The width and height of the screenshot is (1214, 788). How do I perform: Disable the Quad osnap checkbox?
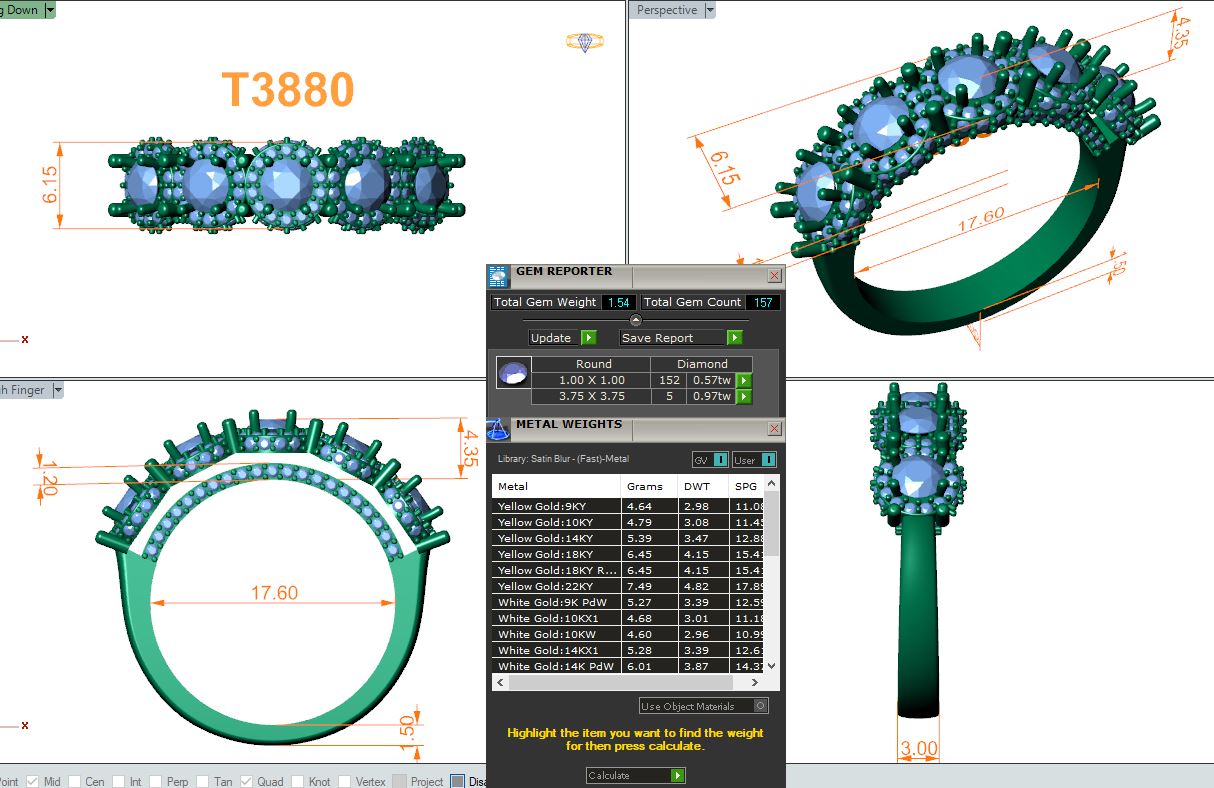pos(247,782)
